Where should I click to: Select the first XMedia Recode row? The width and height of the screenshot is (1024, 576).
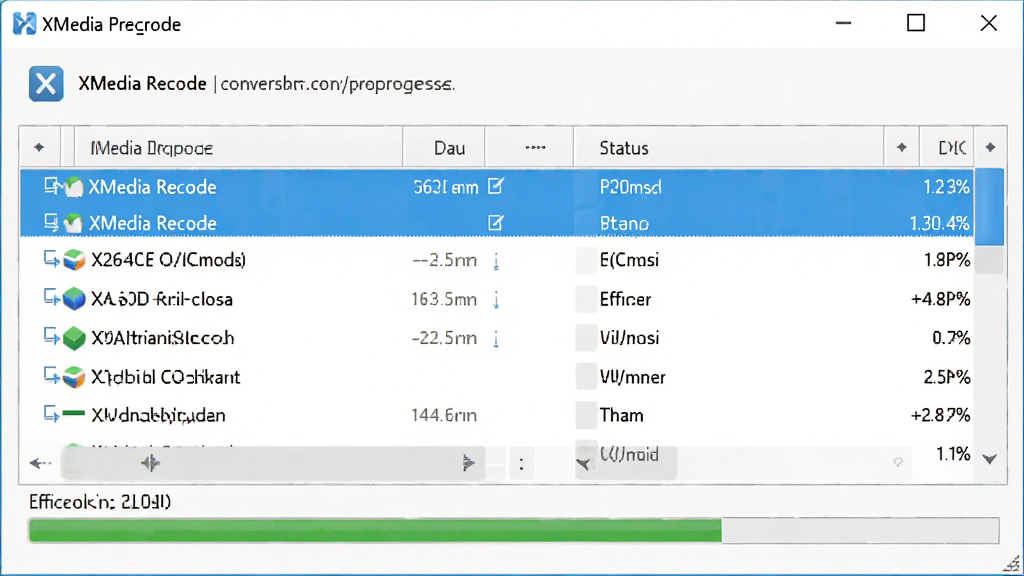(x=496, y=187)
